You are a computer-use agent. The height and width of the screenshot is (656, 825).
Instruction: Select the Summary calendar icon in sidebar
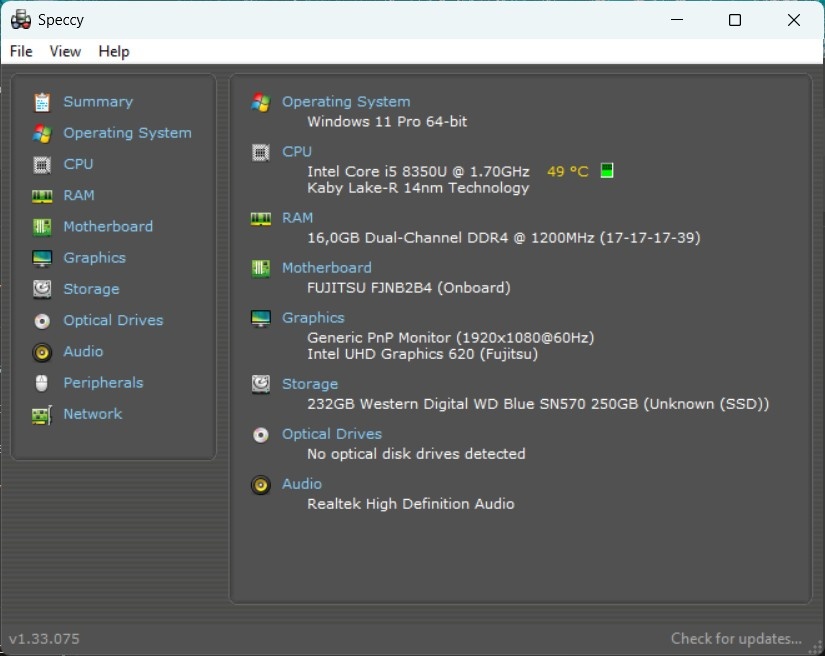[x=41, y=101]
